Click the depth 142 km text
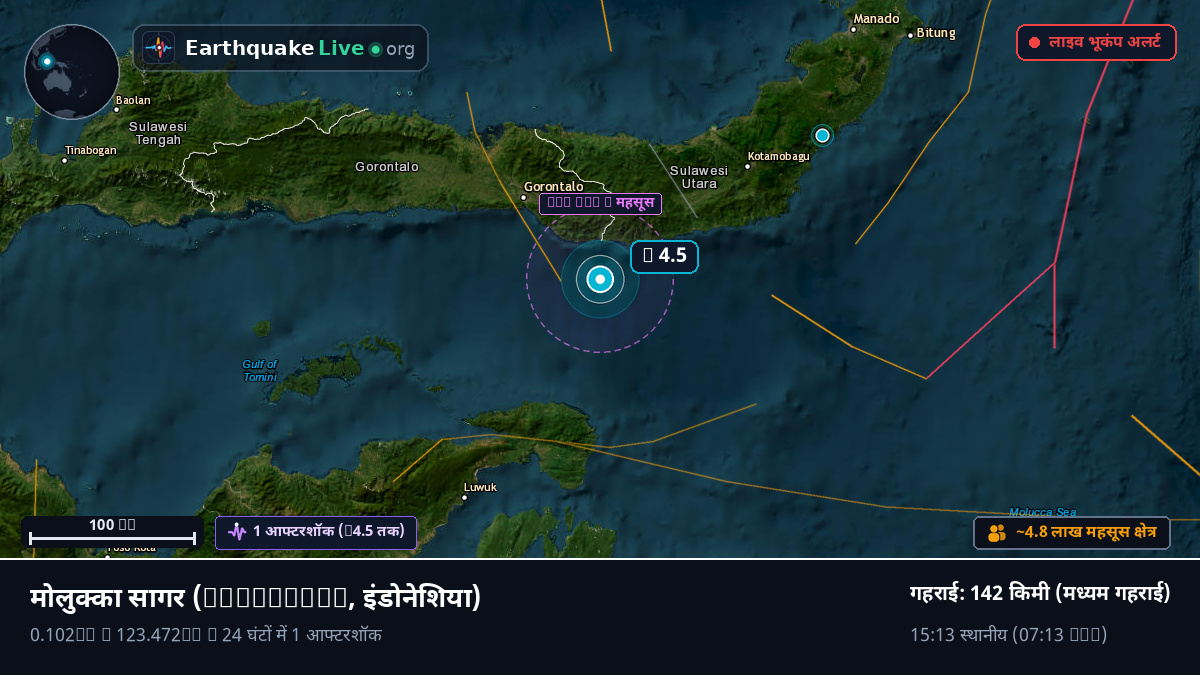1200x675 pixels. (x=1040, y=593)
